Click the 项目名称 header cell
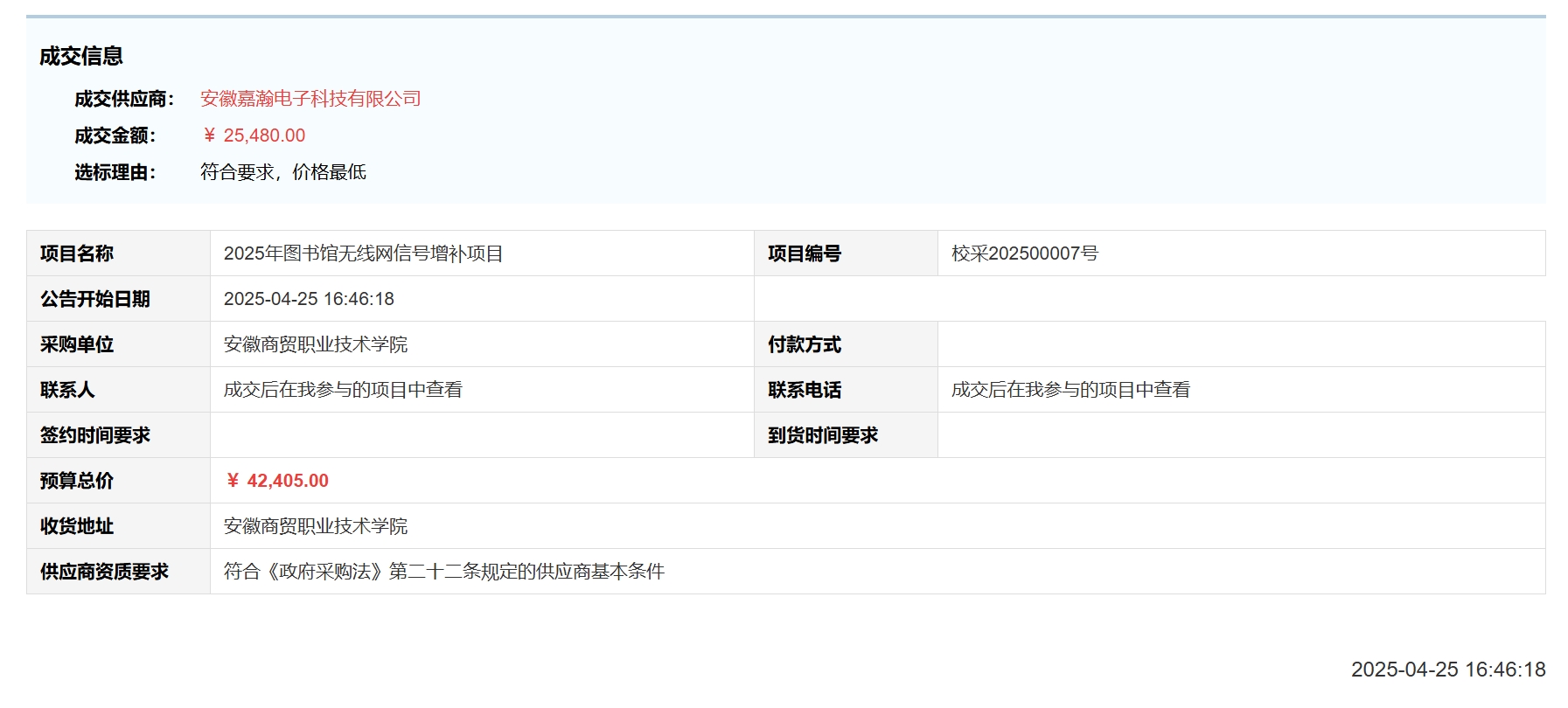Image resolution: width=1568 pixels, height=708 pixels. pos(77,253)
